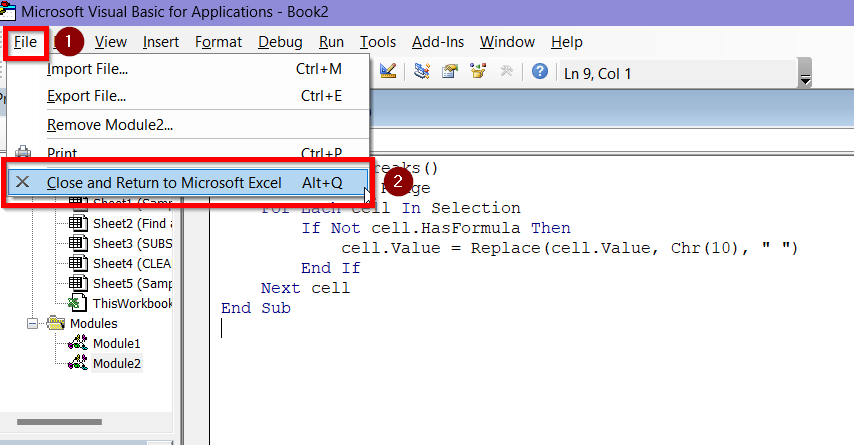Click the VBA app icon in the title bar
This screenshot has width=854, height=445.
tap(8, 11)
